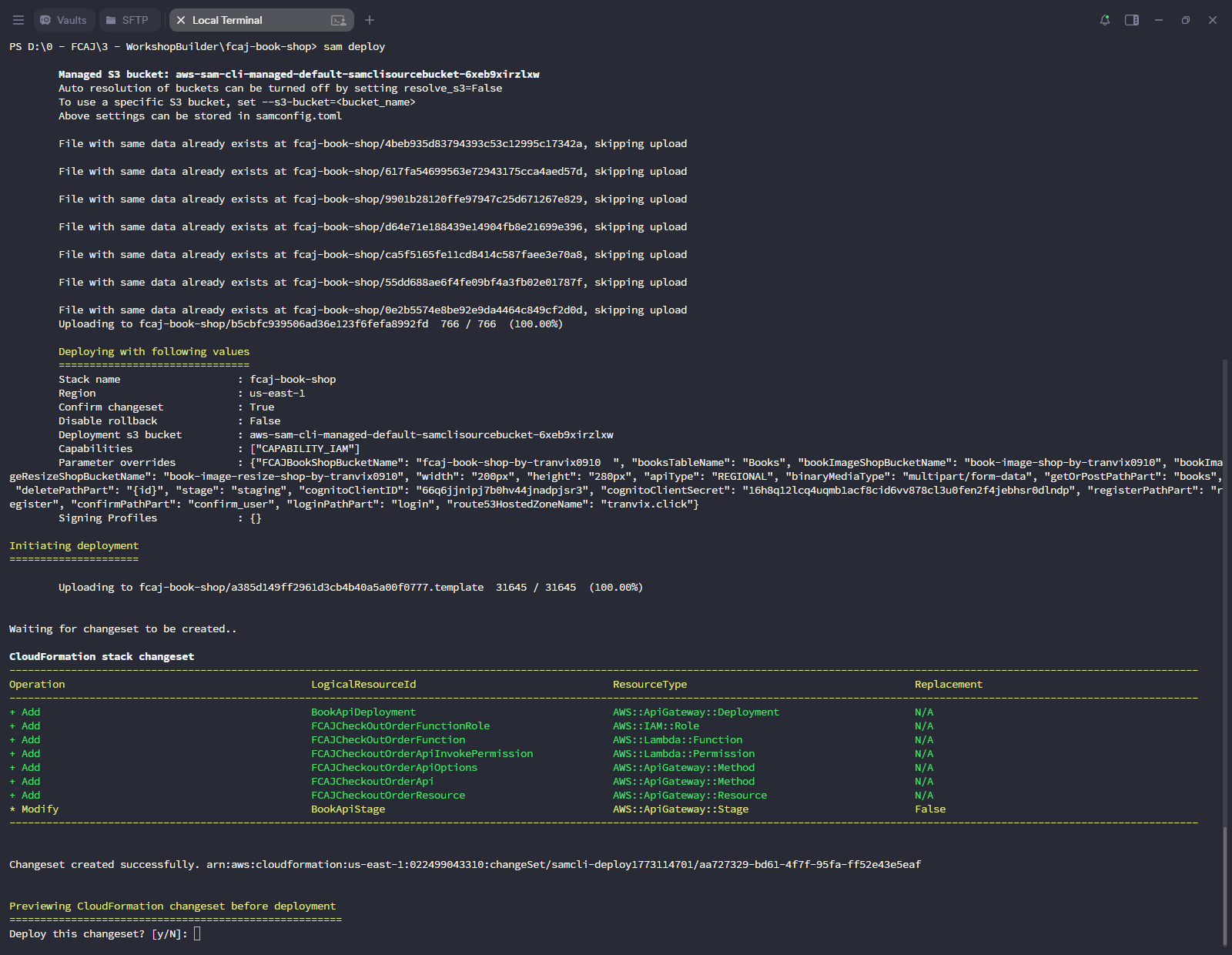Click 'FCAJCheckOutOrderFunctionRole' resource id
1232x955 pixels.
pos(400,726)
